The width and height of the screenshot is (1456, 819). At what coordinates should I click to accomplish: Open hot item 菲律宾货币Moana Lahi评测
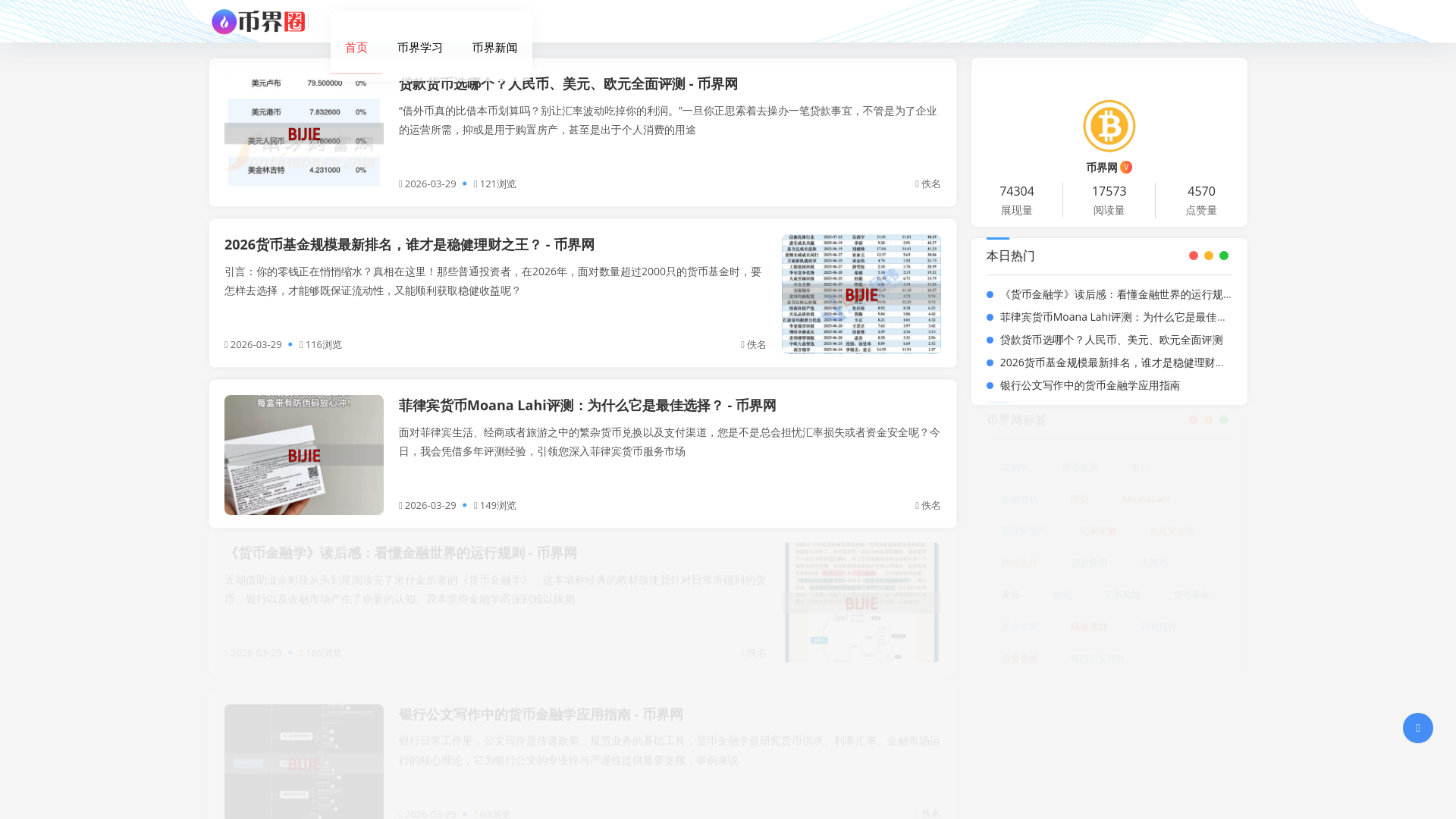coord(1112,317)
